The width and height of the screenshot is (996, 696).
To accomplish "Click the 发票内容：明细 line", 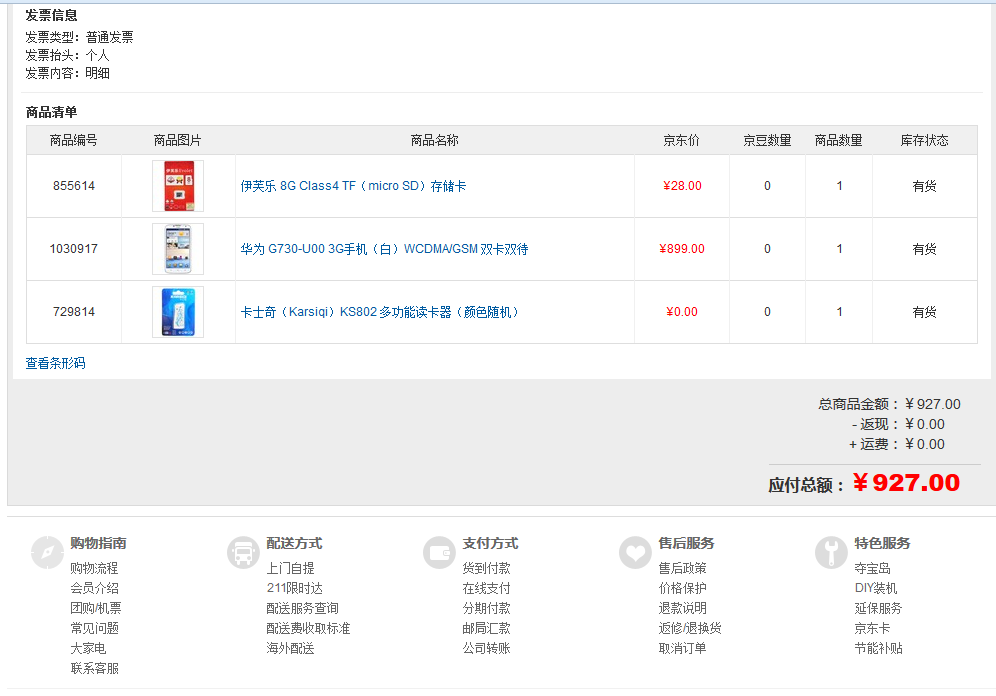I will pyautogui.click(x=67, y=73).
